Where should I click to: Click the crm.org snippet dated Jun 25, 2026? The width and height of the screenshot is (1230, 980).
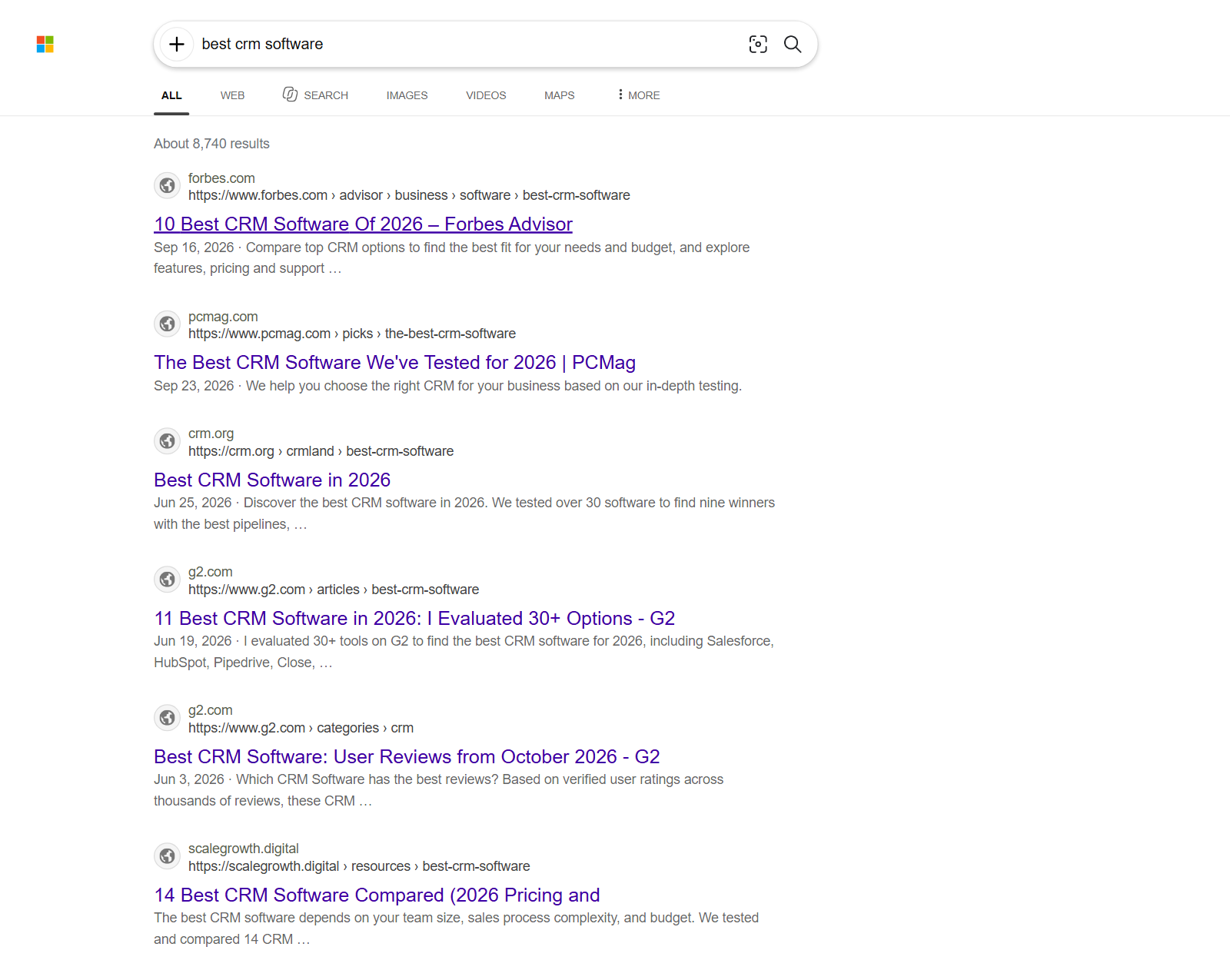coord(464,513)
